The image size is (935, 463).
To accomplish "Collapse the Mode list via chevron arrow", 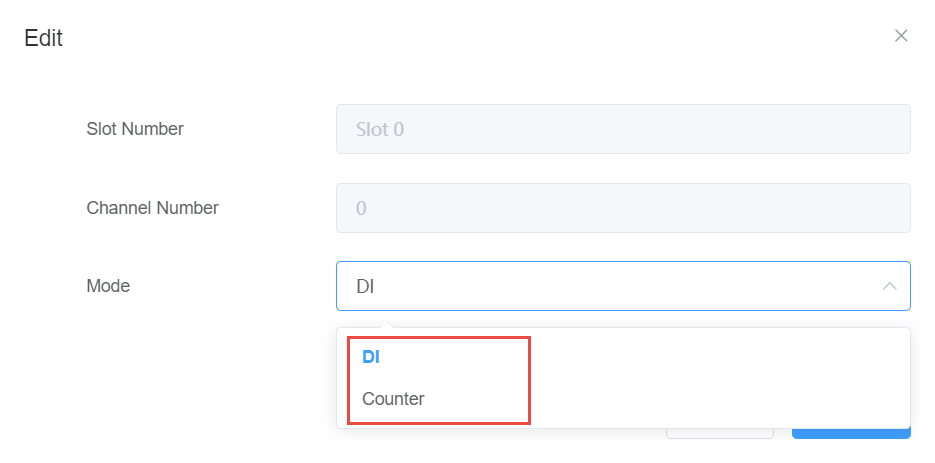I will pyautogui.click(x=889, y=287).
